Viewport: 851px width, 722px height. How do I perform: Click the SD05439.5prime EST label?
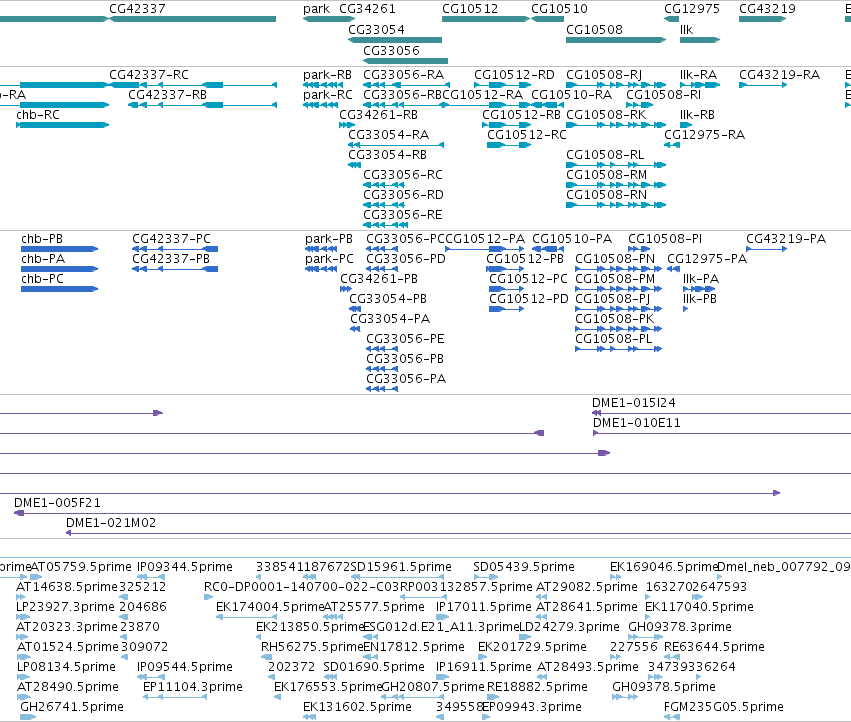[x=524, y=567]
